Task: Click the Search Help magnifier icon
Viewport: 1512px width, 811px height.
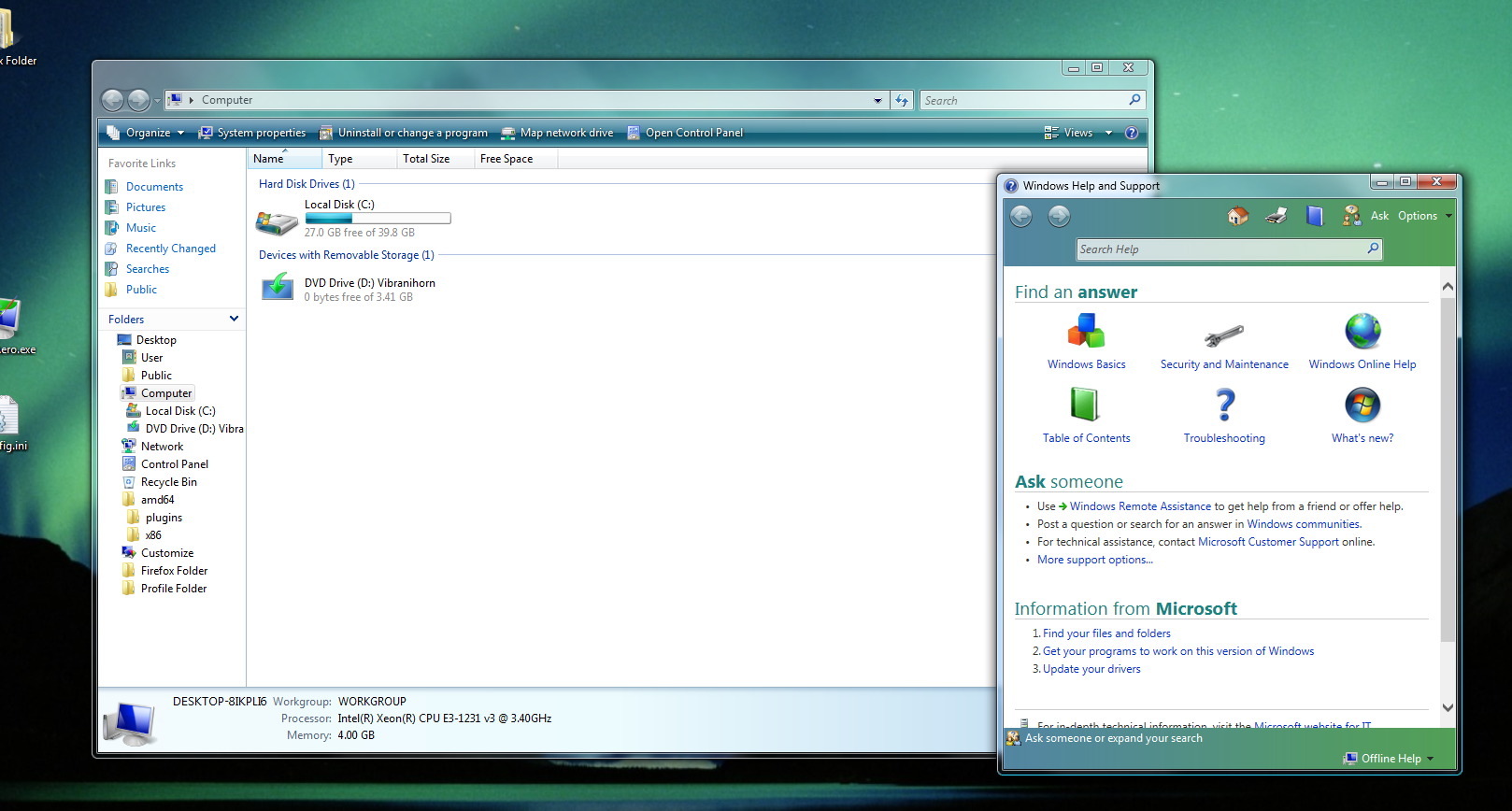Action: tap(1373, 249)
